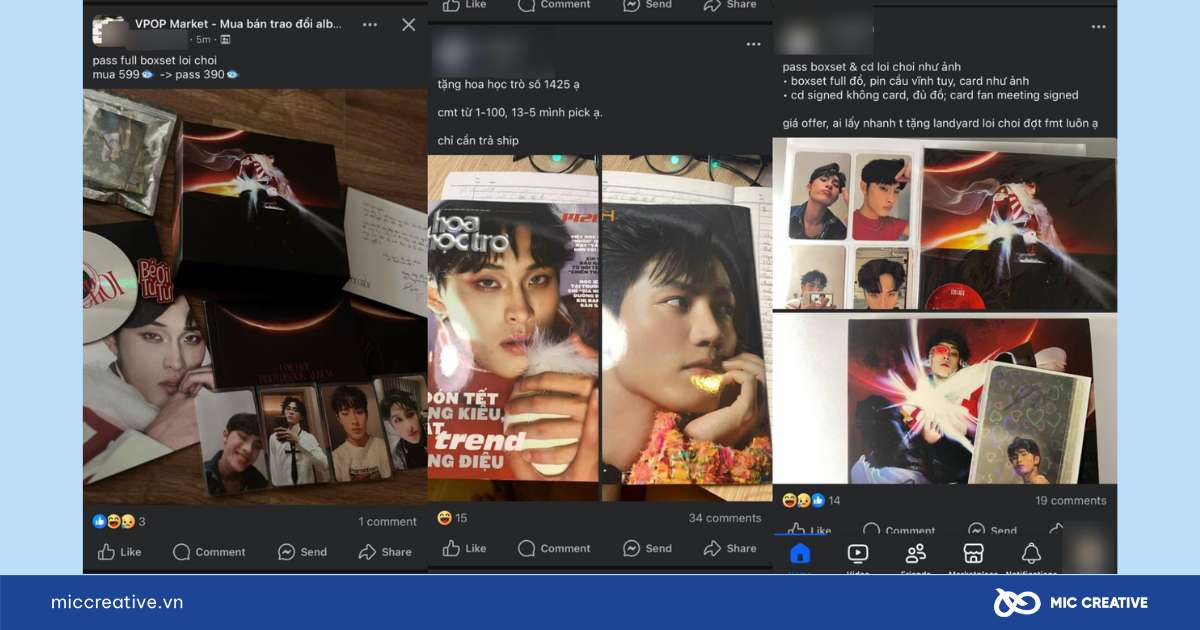View the 15 reactions on magazine post
The height and width of the screenshot is (630, 1200).
pyautogui.click(x=452, y=518)
